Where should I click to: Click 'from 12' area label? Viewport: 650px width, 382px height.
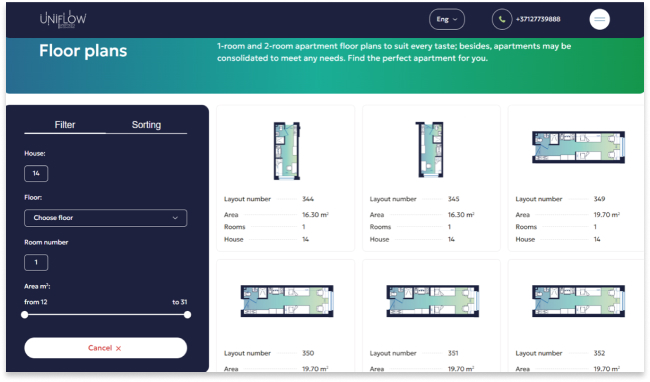tap(36, 302)
